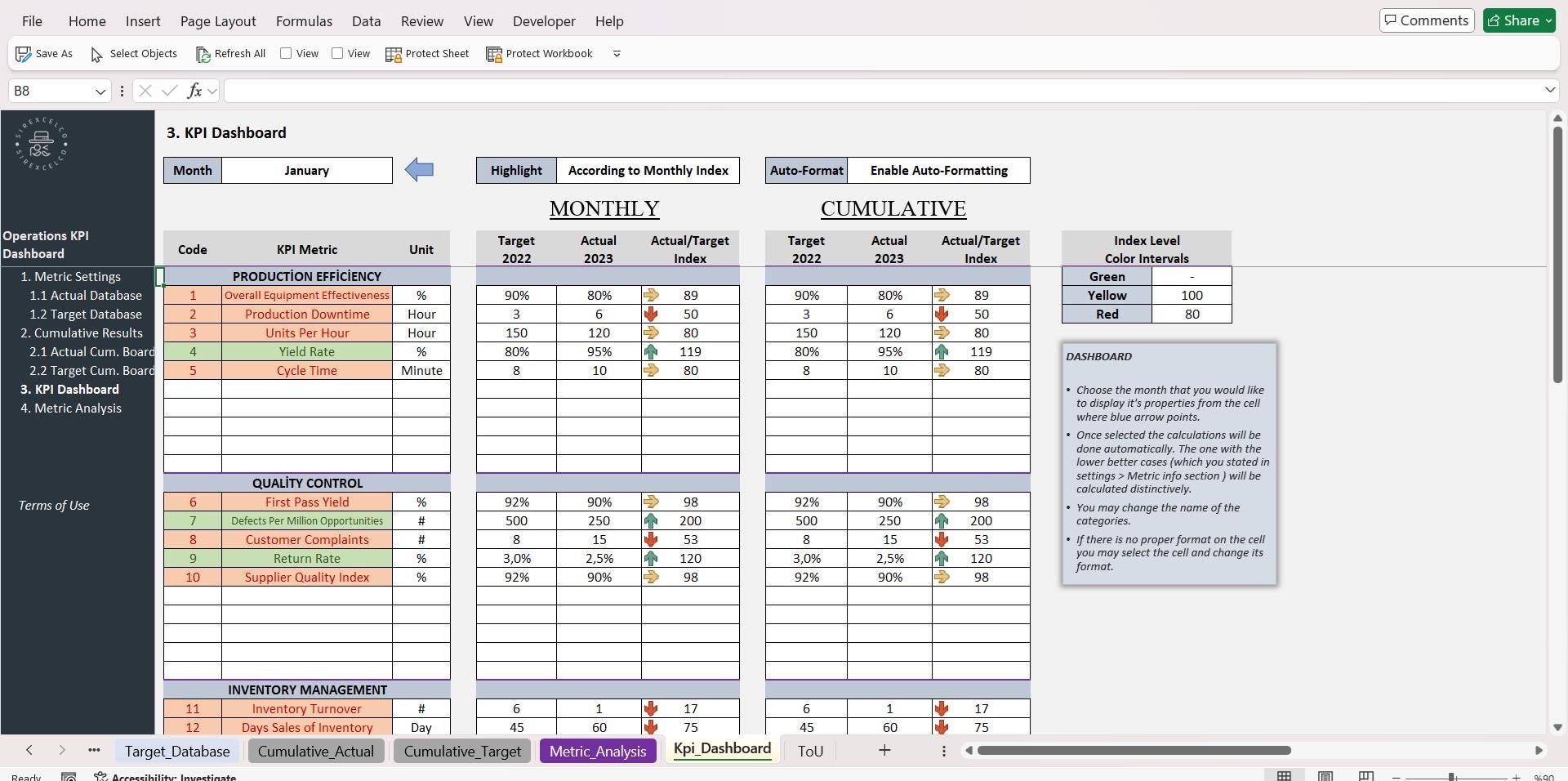Viewport: 1568px width, 781px height.
Task: Open the Name Box dropdown
Action: pos(100,91)
